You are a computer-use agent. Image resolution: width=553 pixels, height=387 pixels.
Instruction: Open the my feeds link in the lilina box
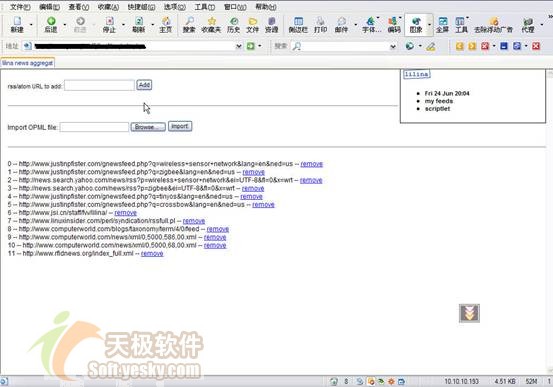click(439, 101)
